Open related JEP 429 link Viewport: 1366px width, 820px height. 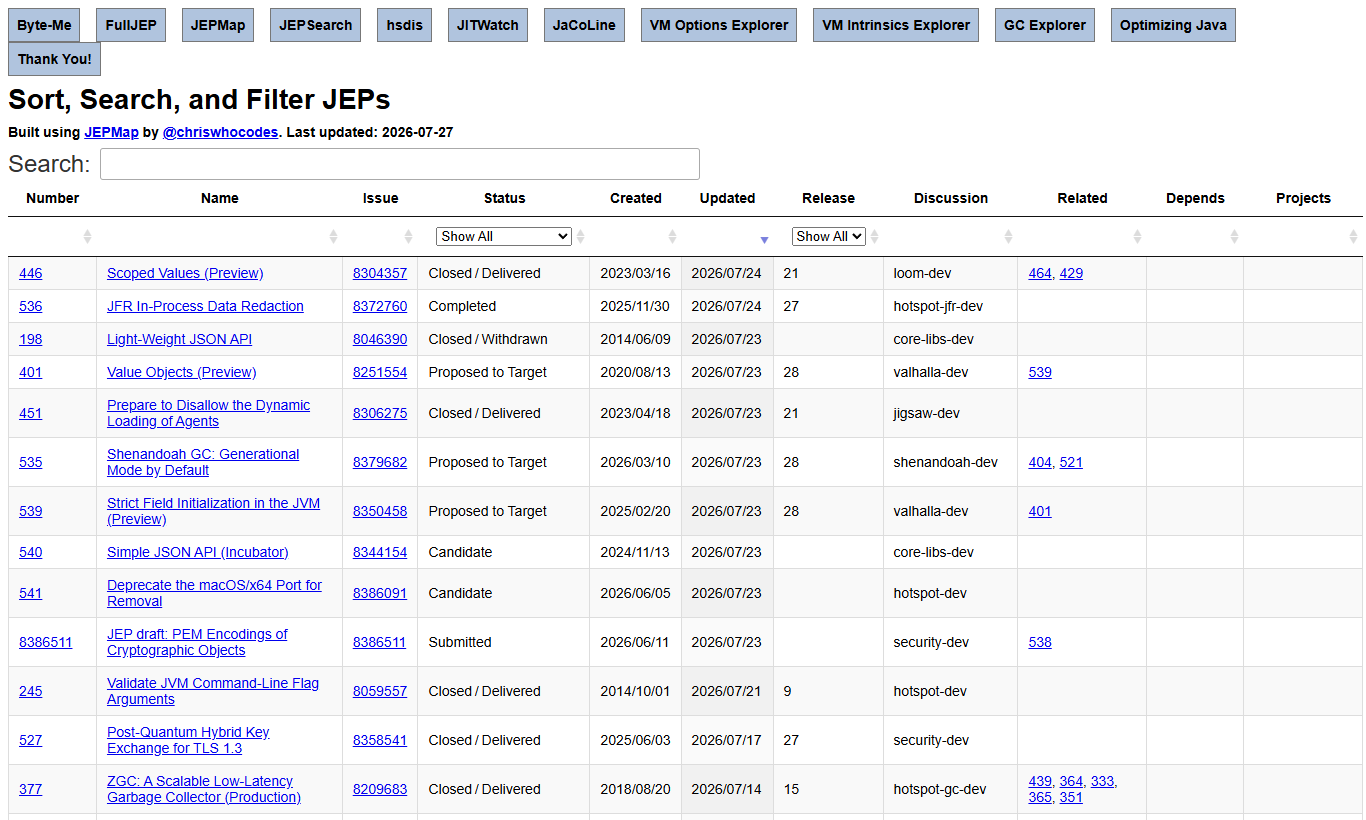[1071, 273]
